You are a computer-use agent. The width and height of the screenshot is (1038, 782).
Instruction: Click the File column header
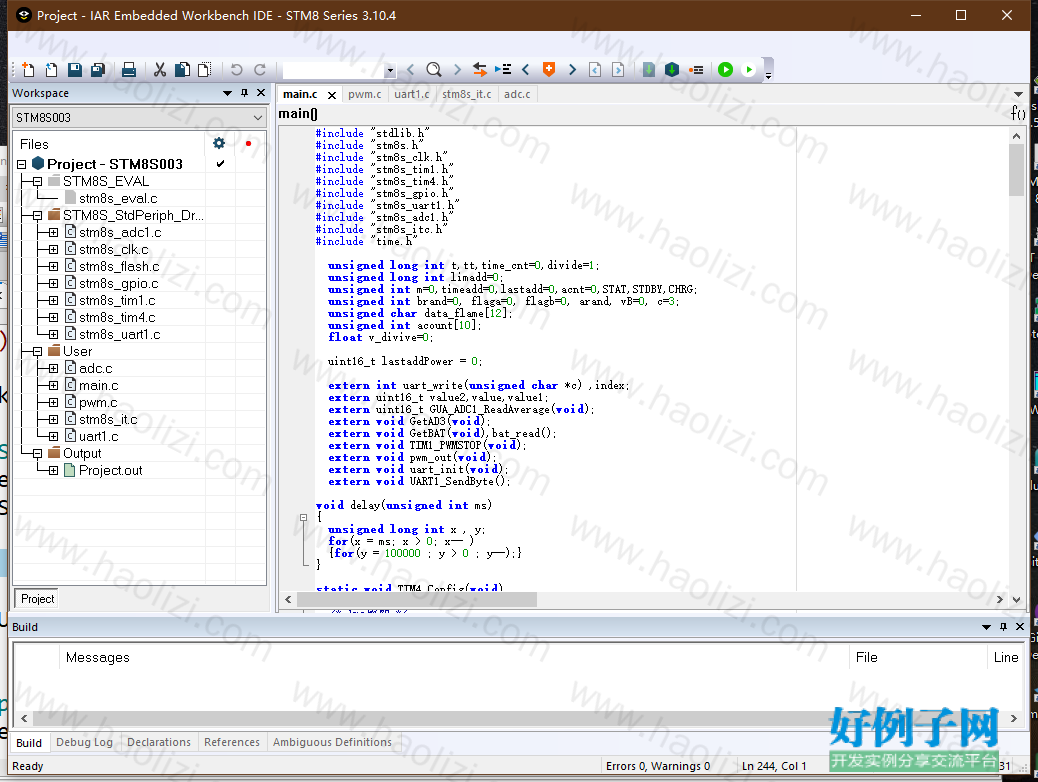click(x=918, y=658)
